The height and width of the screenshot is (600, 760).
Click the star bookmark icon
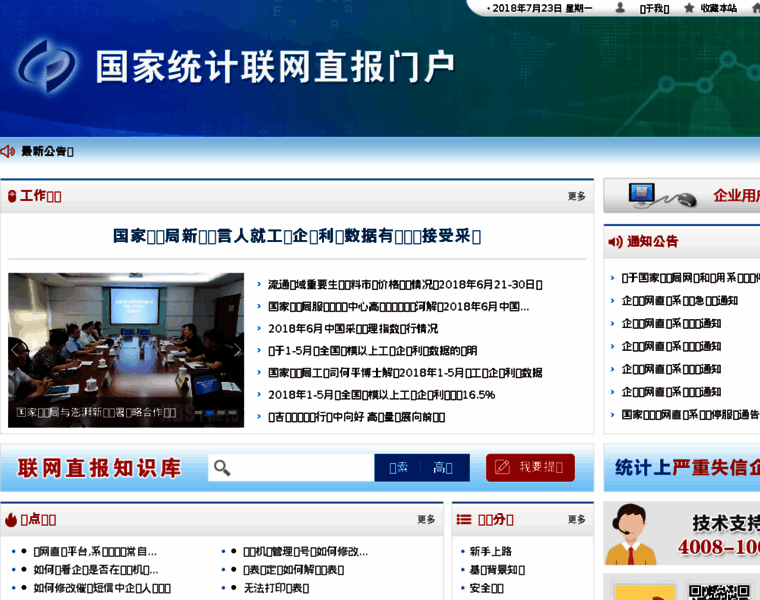[x=689, y=8]
